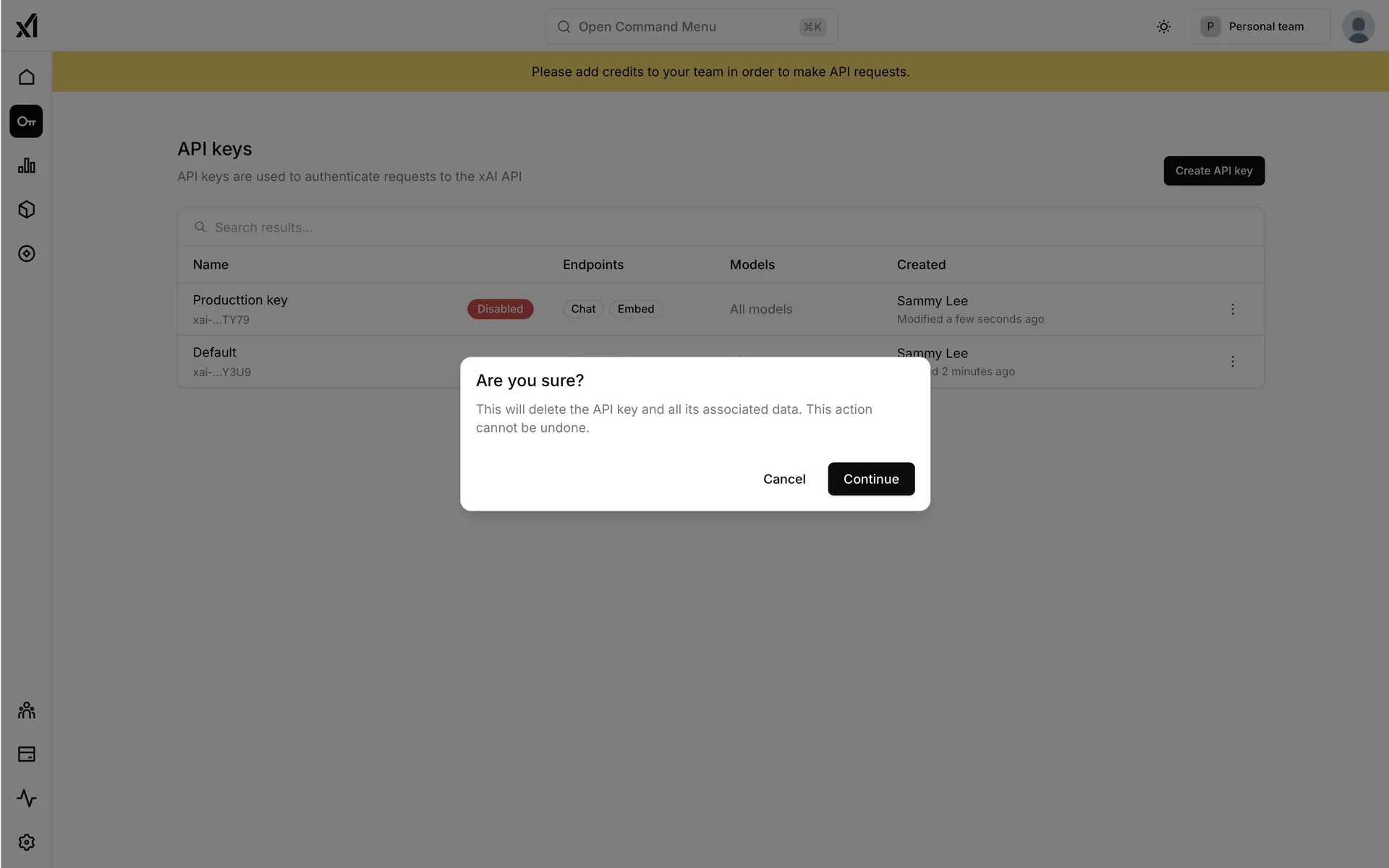Open the team members people icon
The width and height of the screenshot is (1389, 868).
[27, 710]
